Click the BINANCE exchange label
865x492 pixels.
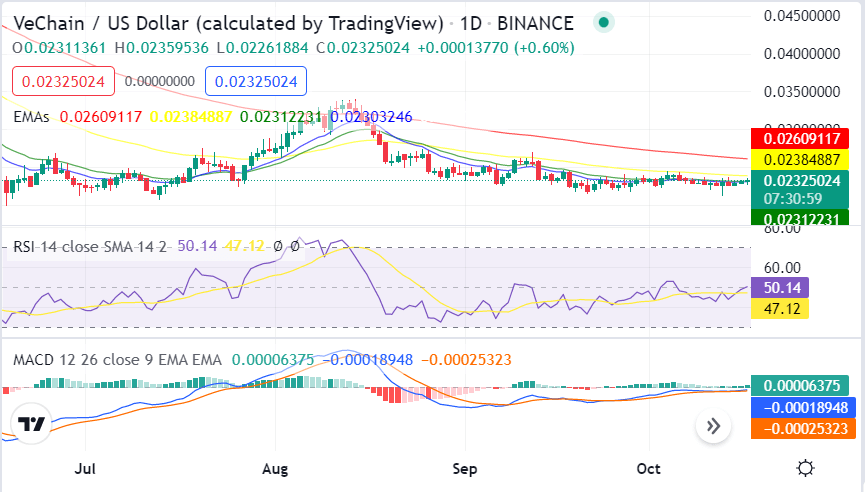(x=535, y=24)
